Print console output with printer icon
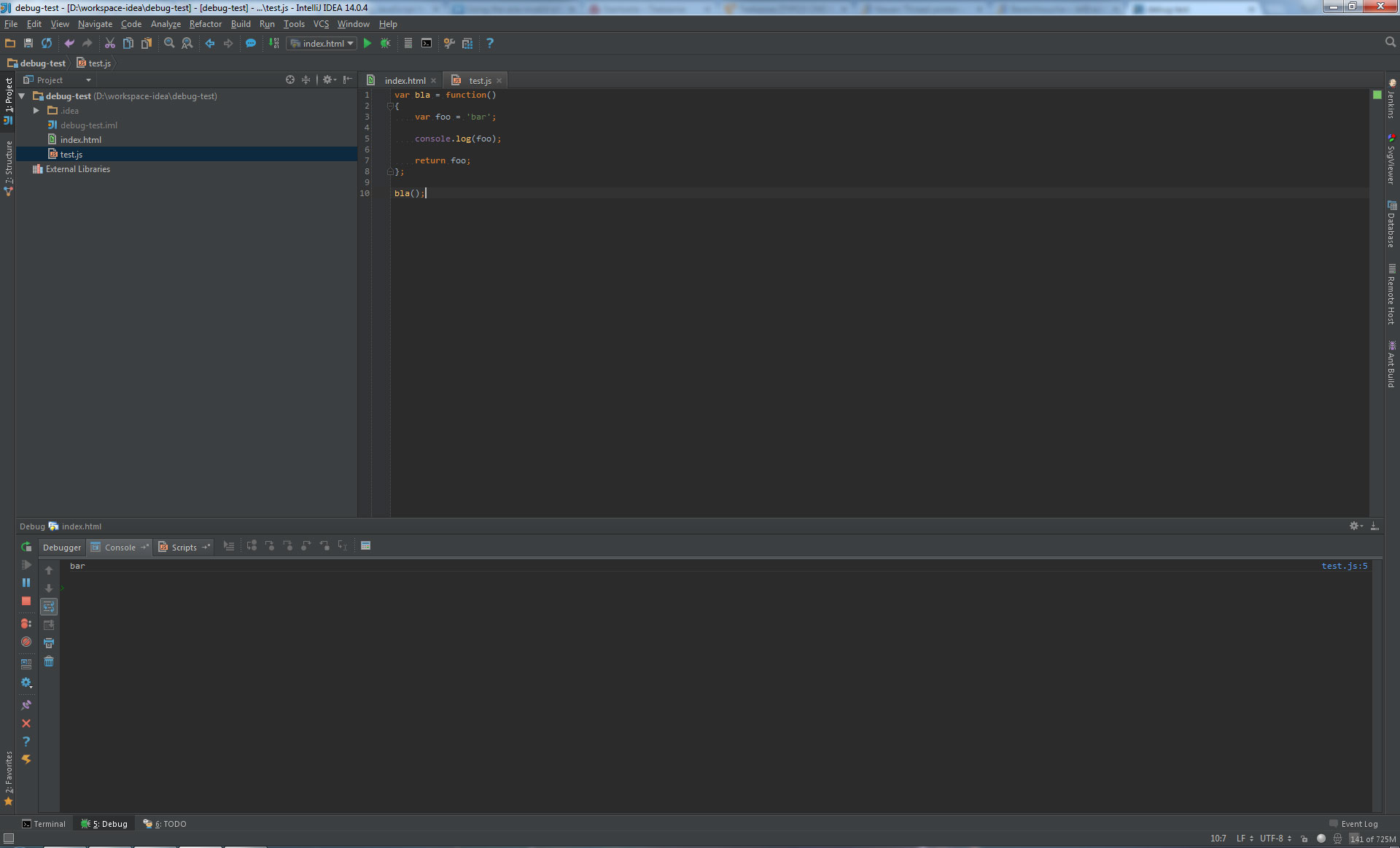Screen dimensions: 1400x848 [49, 643]
